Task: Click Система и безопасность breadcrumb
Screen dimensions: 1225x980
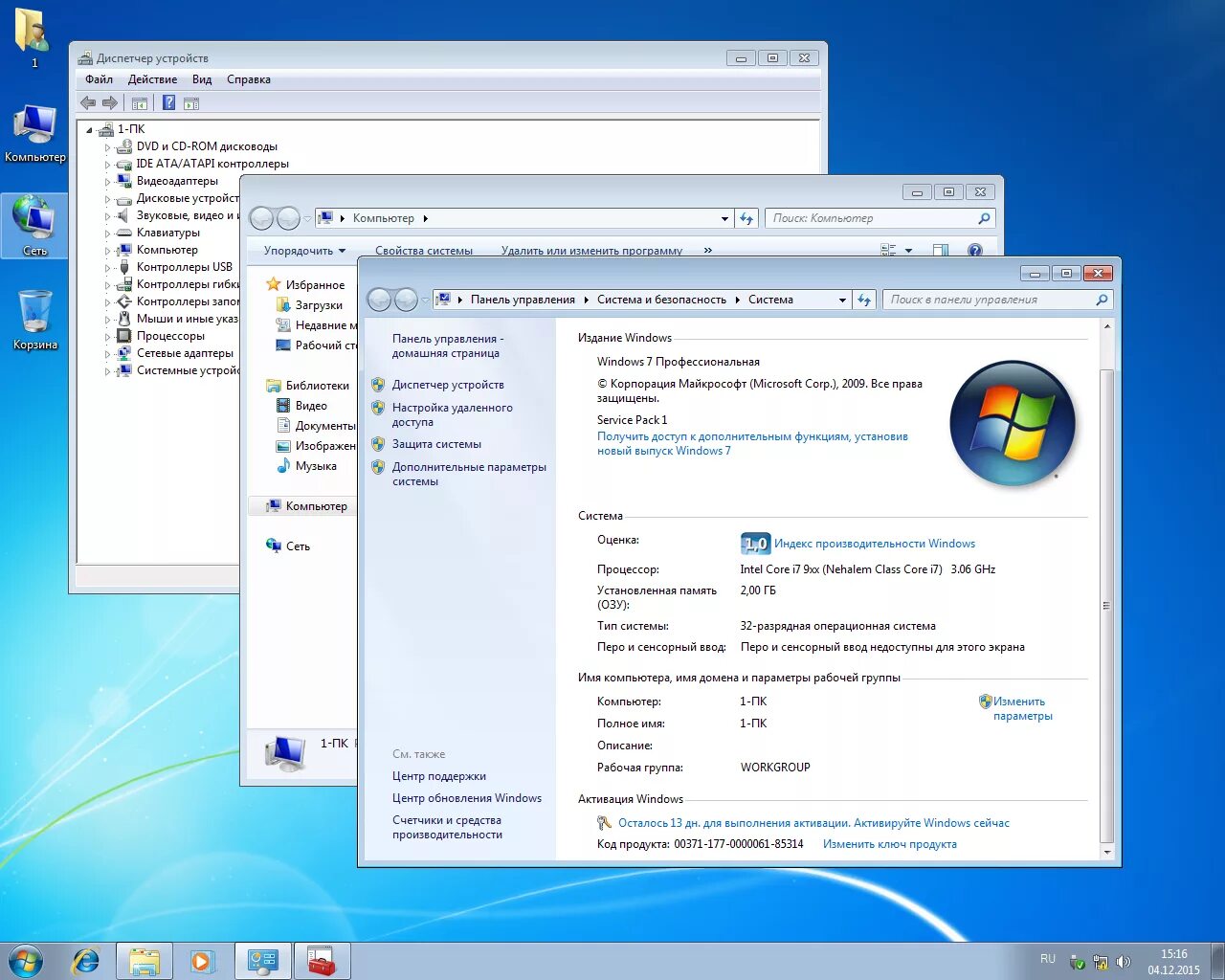Action: pyautogui.click(x=661, y=300)
